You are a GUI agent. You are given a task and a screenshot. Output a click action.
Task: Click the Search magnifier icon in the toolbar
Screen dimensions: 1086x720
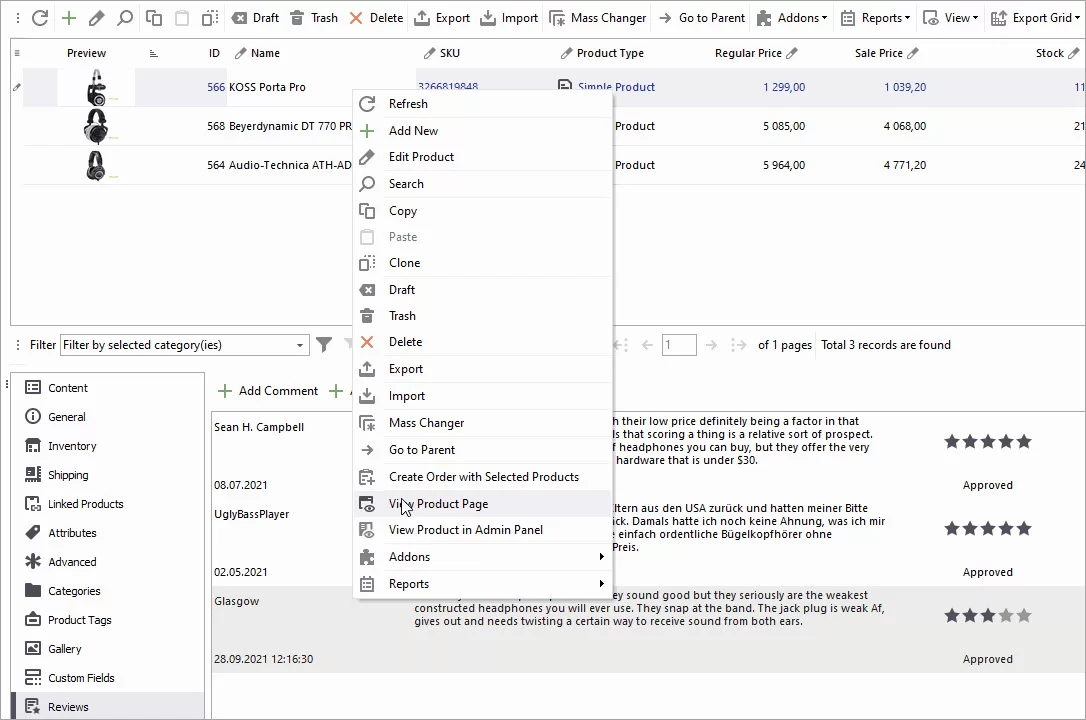coord(125,18)
